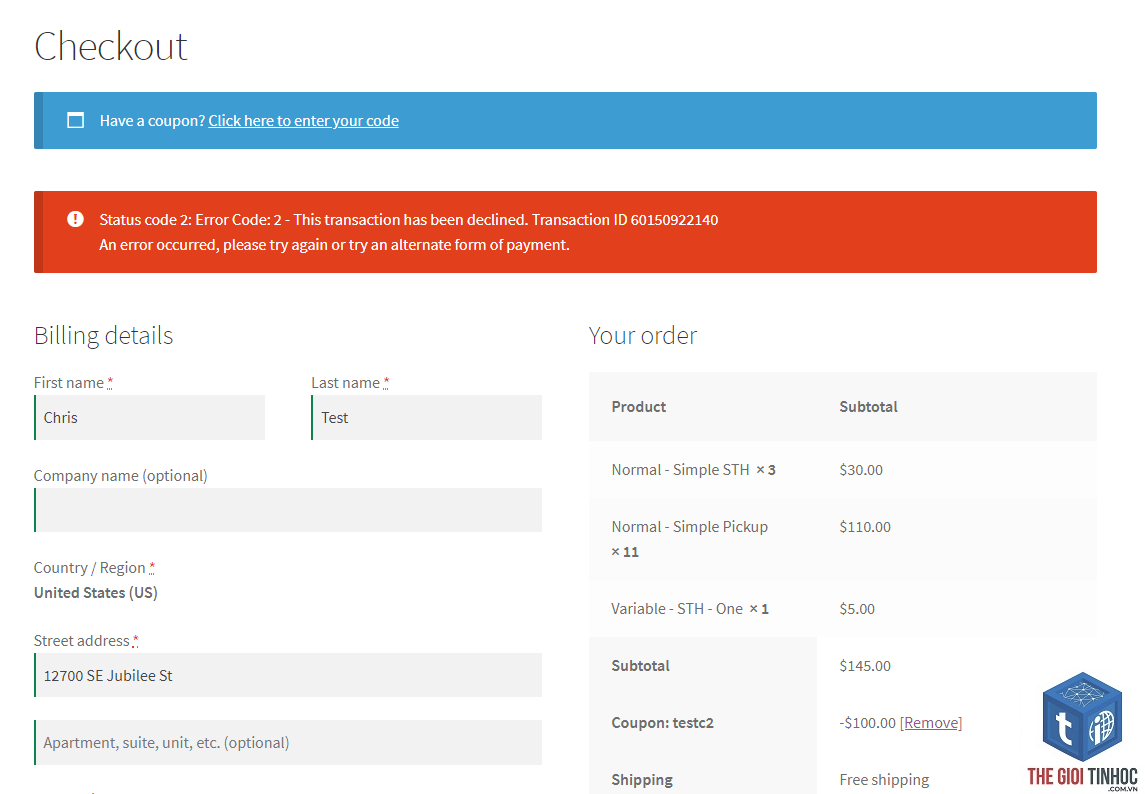1145x794 pixels.
Task: Click the $30.00 subtotal value
Action: point(861,470)
